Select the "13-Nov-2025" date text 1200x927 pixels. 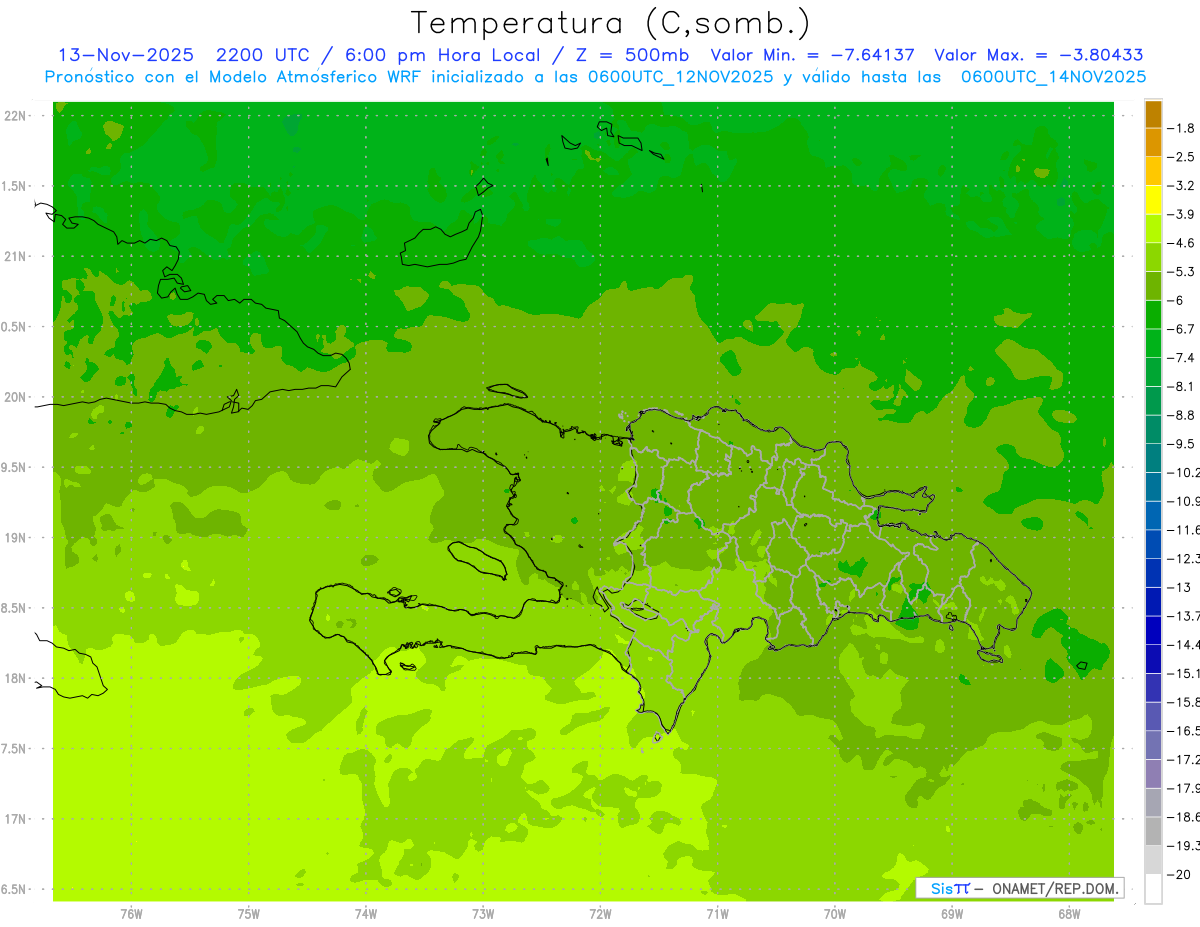coord(126,55)
